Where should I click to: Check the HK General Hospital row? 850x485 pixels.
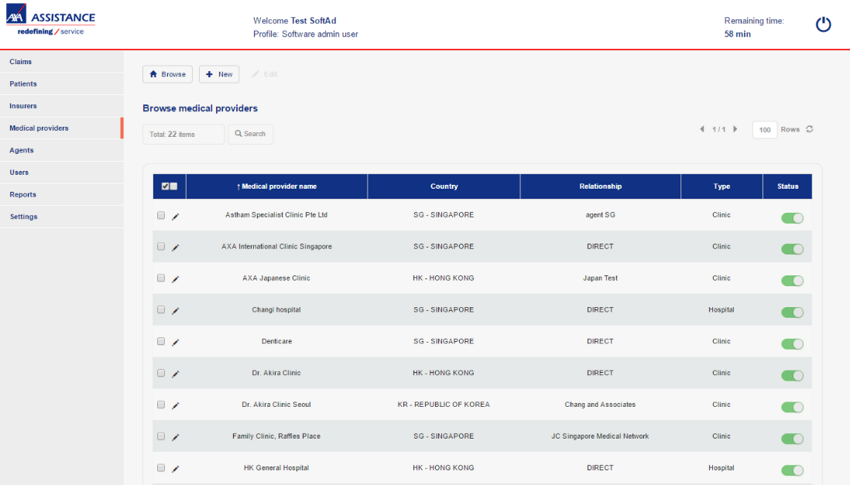pyautogui.click(x=161, y=468)
